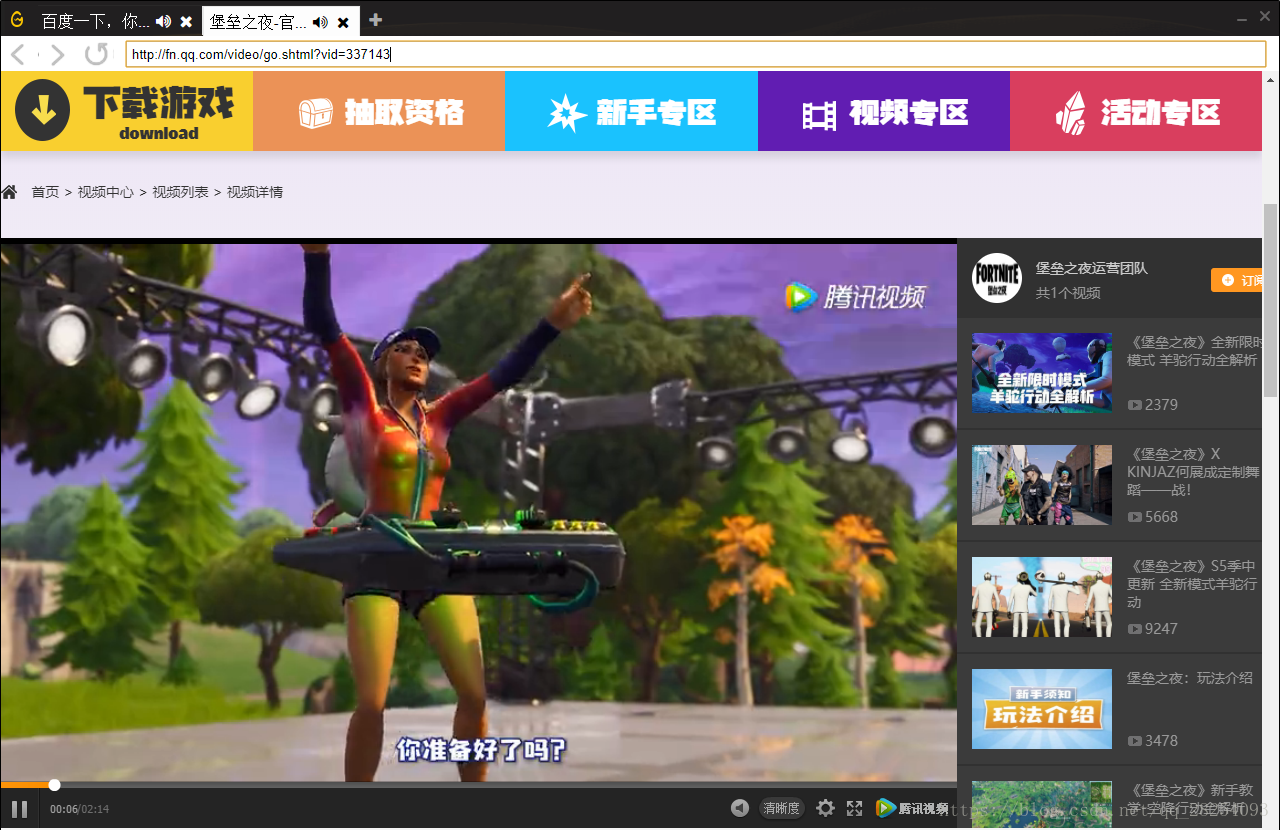Screen dimensions: 1280x830
Task: Click the crystal icon beside 活动专区
Action: (x=1071, y=113)
